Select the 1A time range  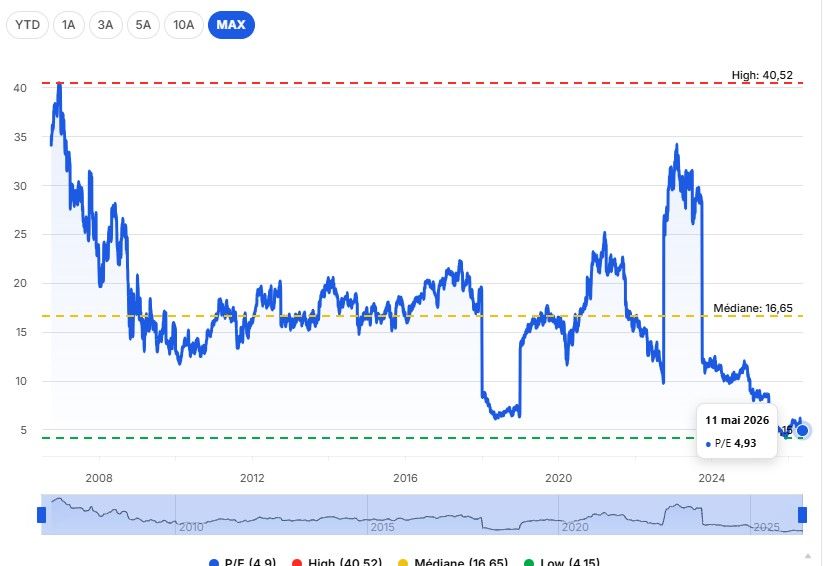point(69,25)
